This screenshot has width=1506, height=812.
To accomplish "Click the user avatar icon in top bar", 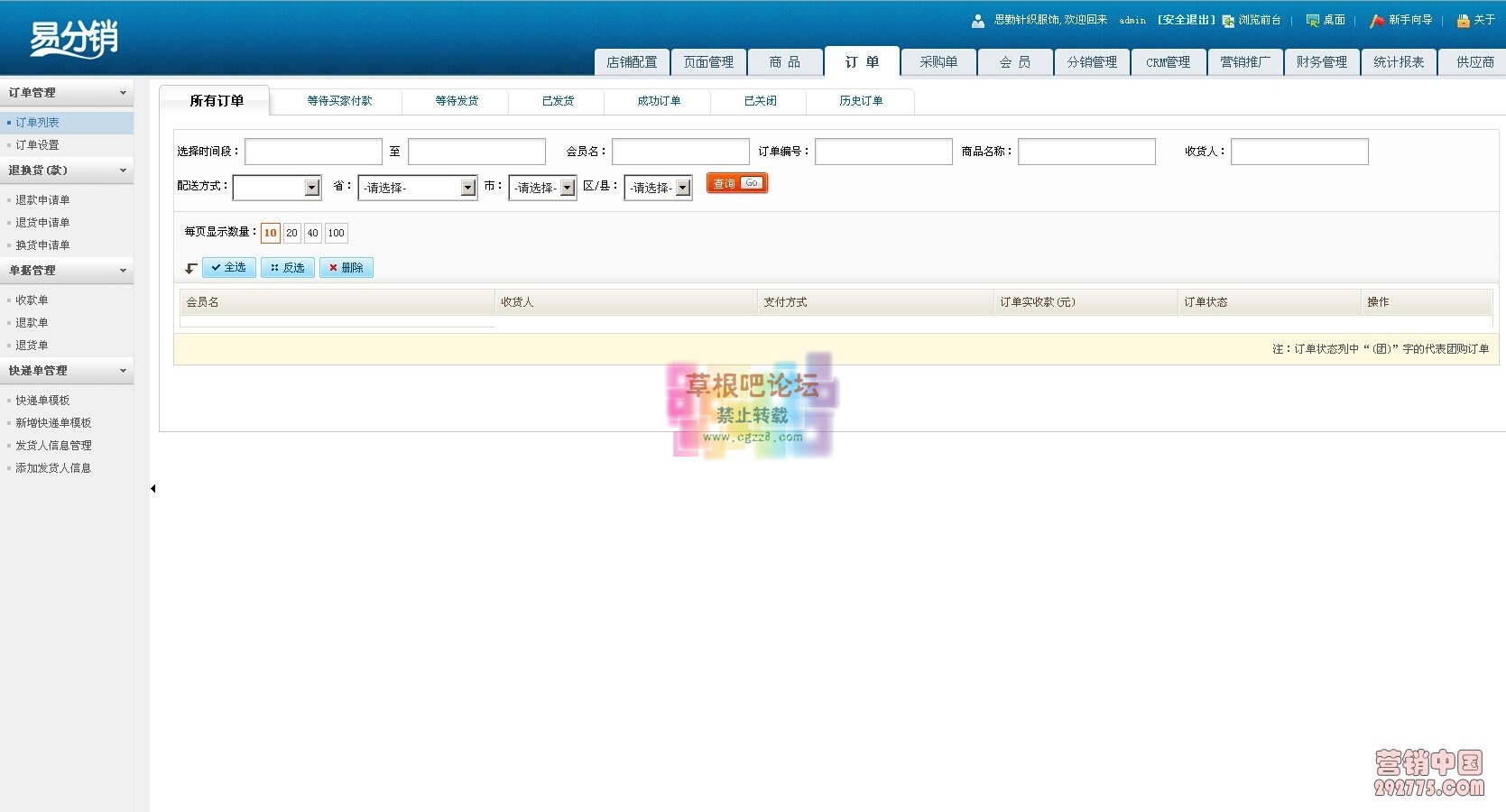I will coord(977,19).
